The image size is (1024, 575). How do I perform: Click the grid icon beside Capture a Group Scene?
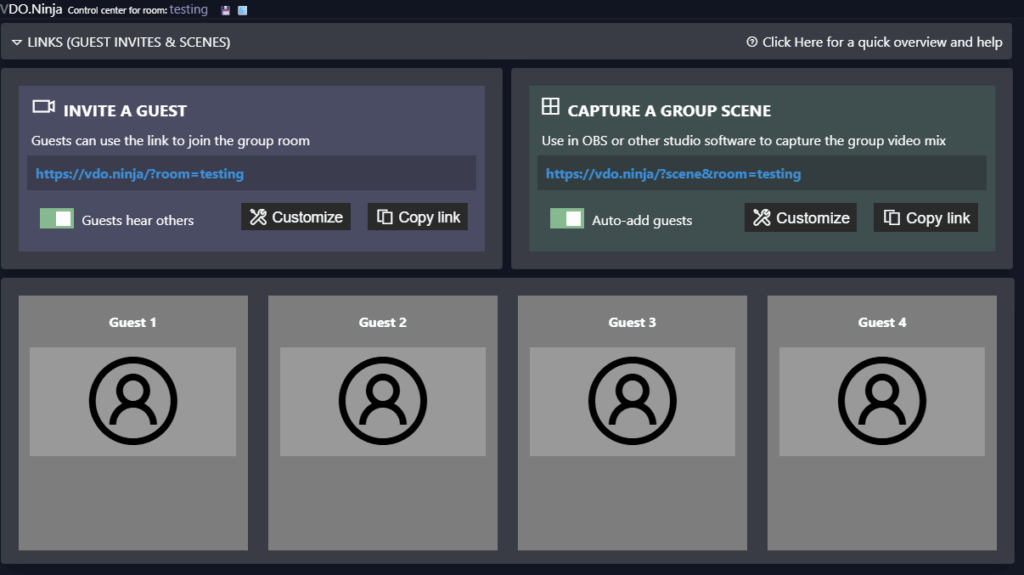click(x=550, y=107)
